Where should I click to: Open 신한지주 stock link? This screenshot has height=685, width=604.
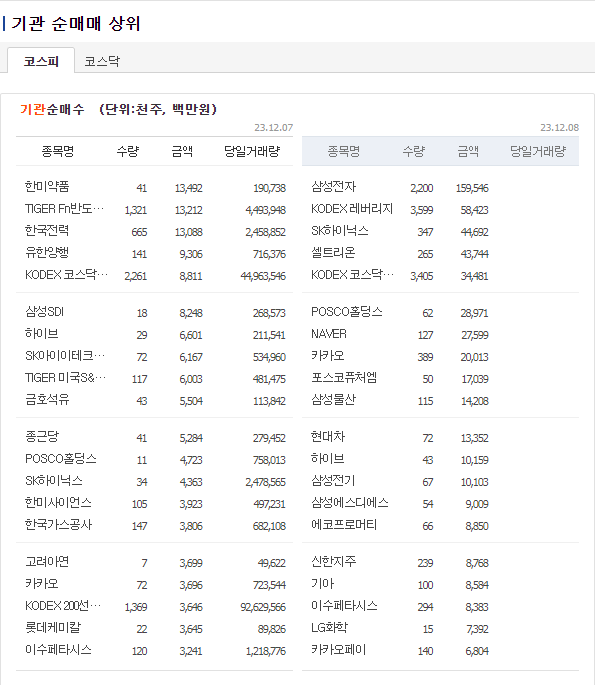(x=334, y=561)
